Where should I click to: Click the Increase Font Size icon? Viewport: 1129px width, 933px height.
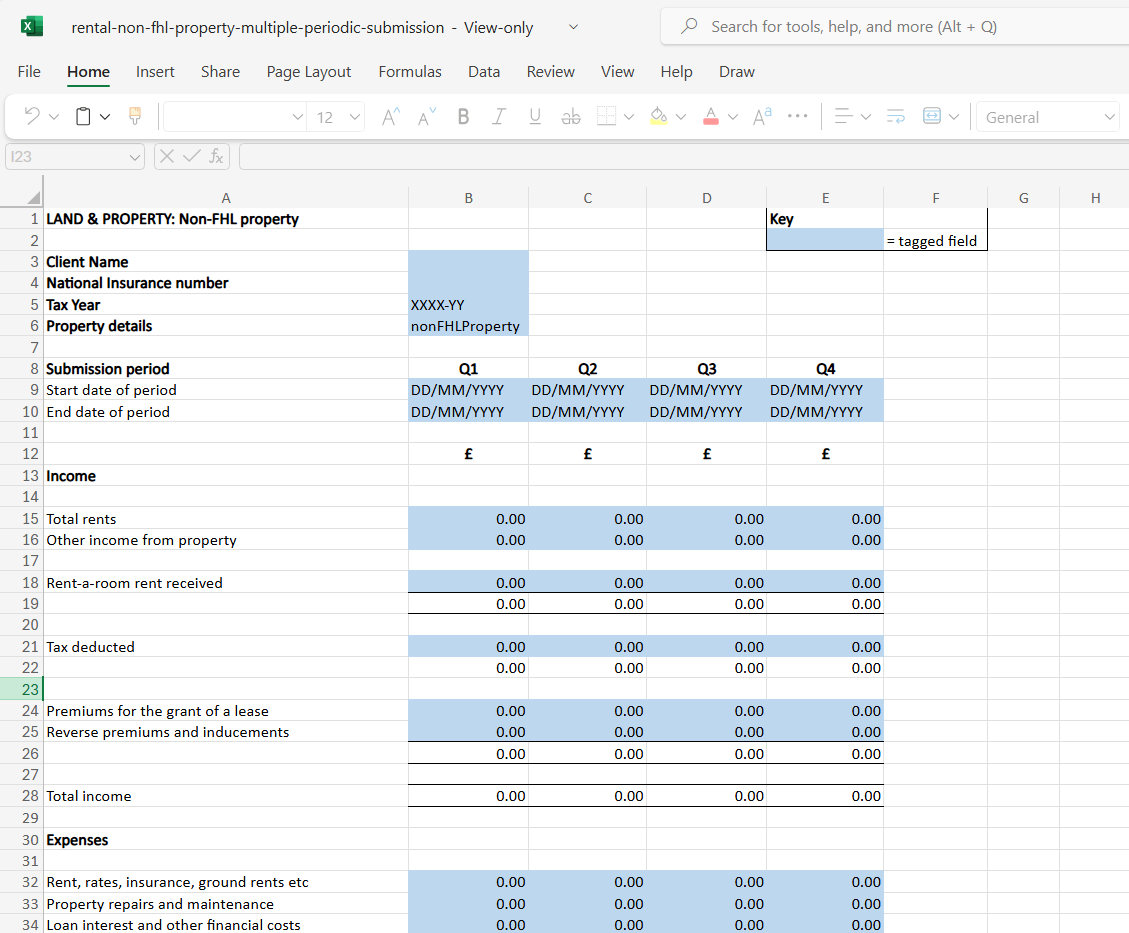[390, 116]
